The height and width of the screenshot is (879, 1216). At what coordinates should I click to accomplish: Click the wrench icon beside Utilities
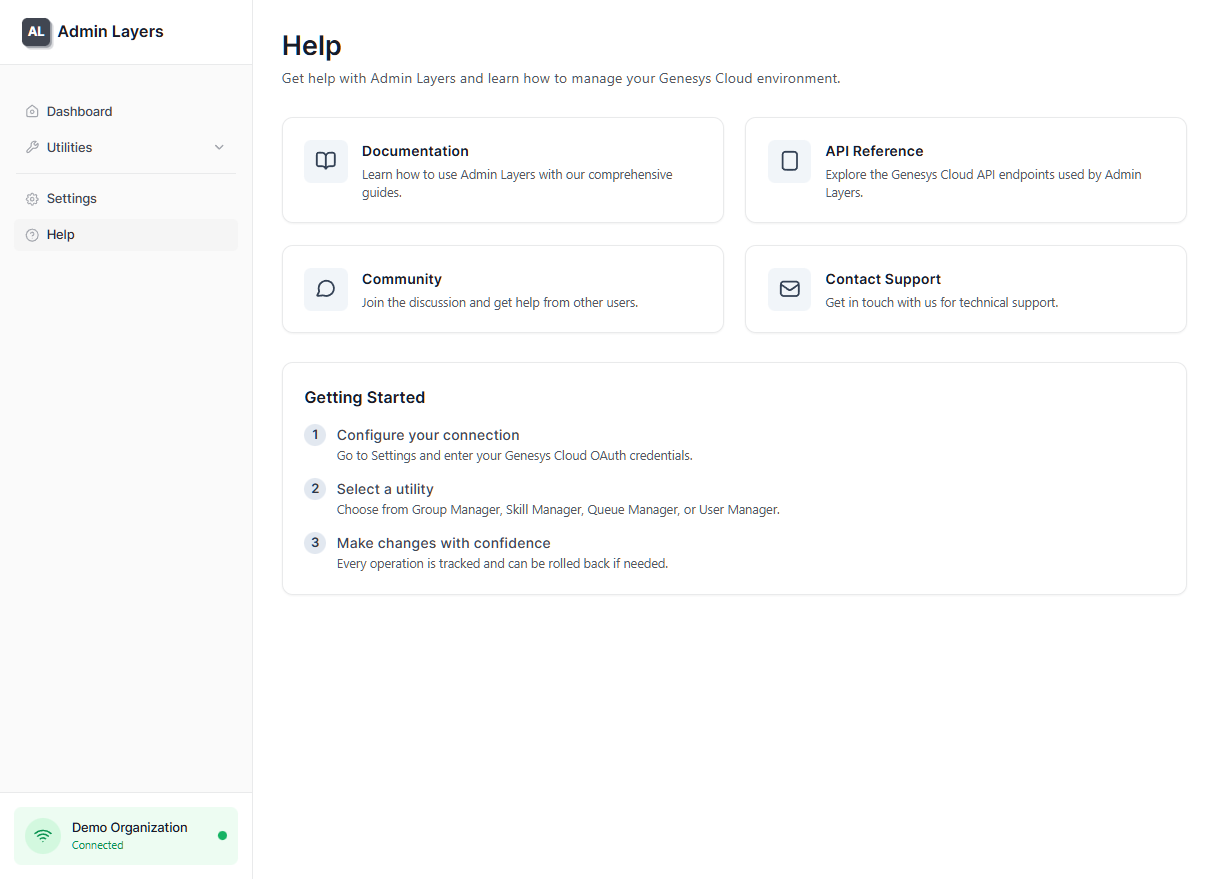click(33, 147)
